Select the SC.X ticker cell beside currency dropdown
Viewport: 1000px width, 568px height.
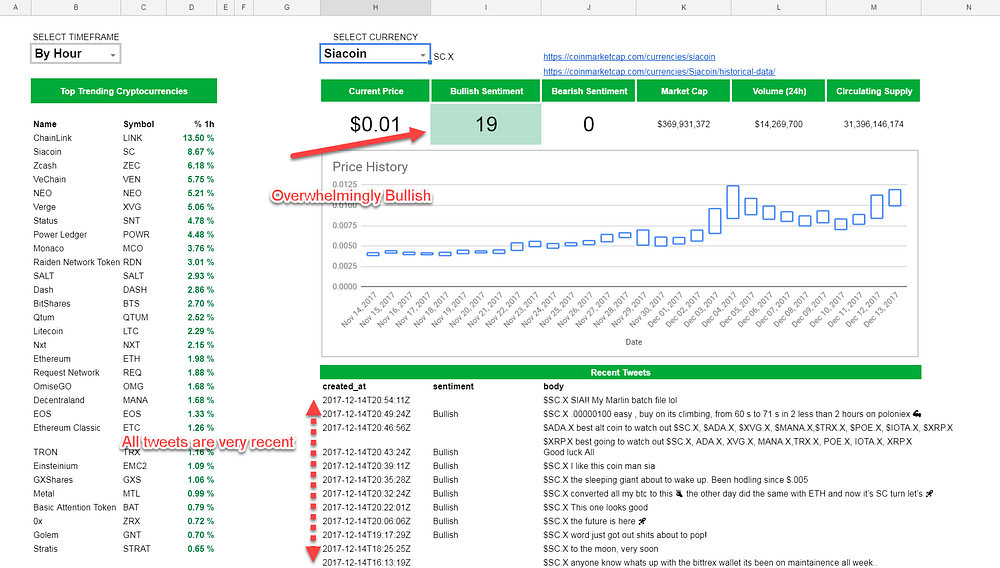coord(444,57)
